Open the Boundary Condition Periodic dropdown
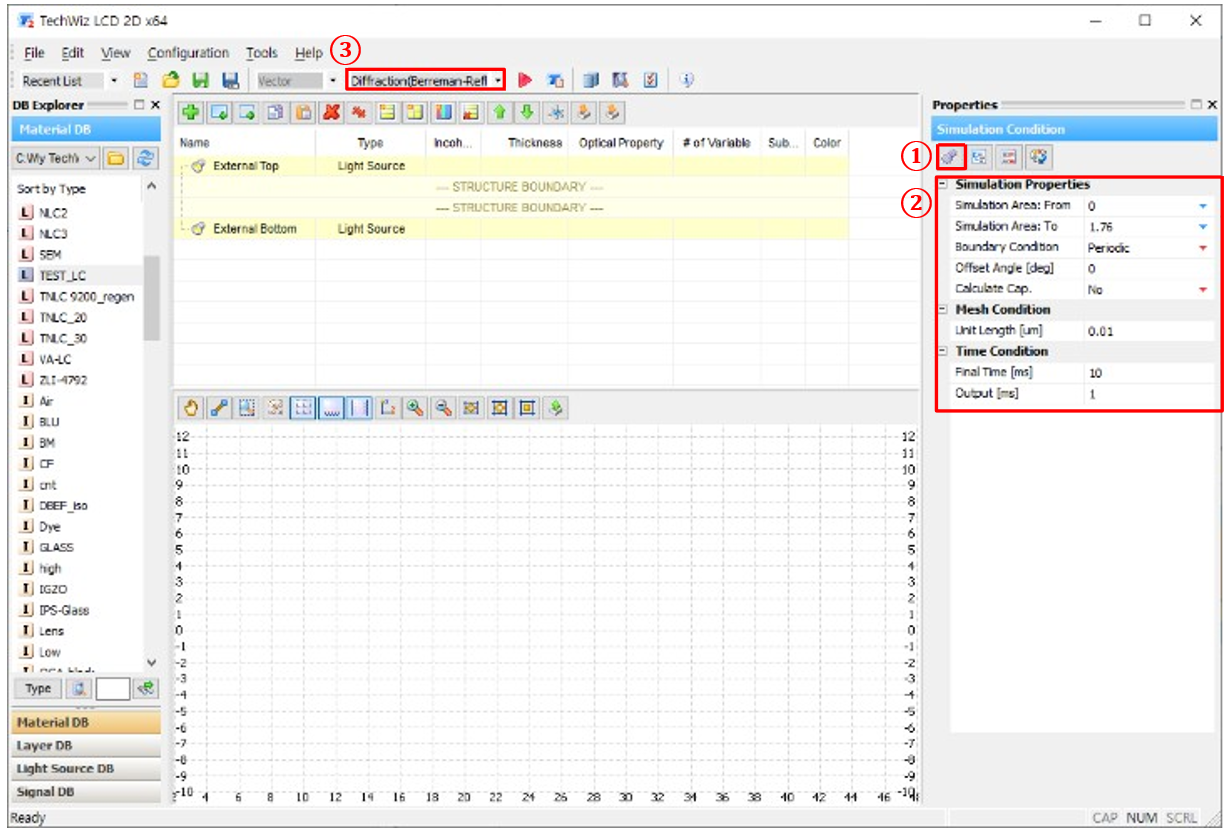Image resolution: width=1229 pixels, height=832 pixels. pos(1202,247)
